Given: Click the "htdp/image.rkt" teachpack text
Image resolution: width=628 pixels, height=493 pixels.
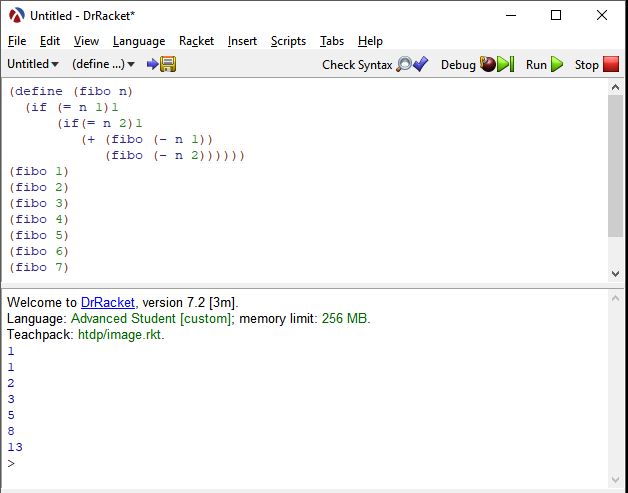Looking at the screenshot, I should [119, 335].
